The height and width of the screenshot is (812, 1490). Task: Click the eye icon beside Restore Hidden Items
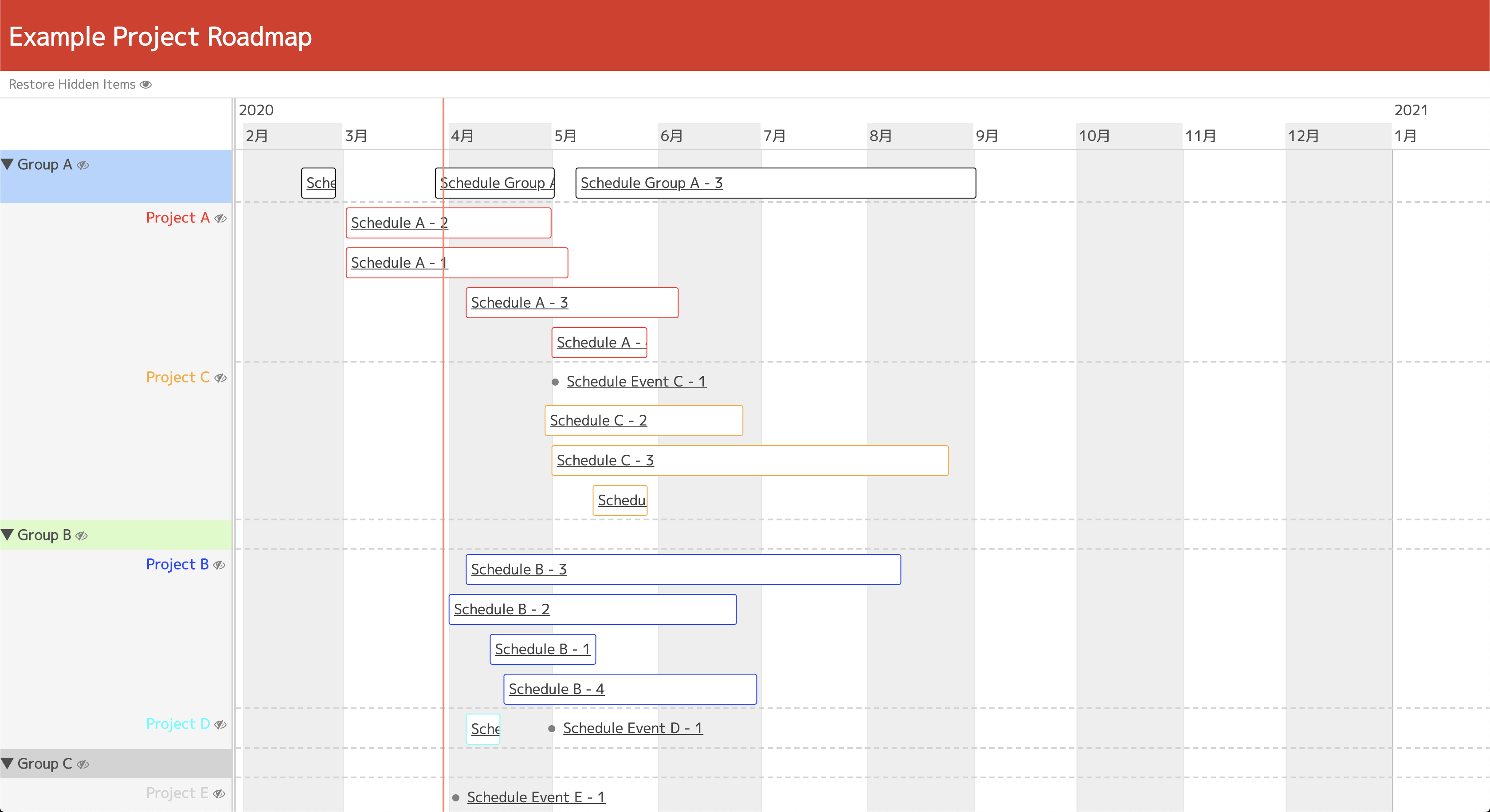click(x=146, y=84)
